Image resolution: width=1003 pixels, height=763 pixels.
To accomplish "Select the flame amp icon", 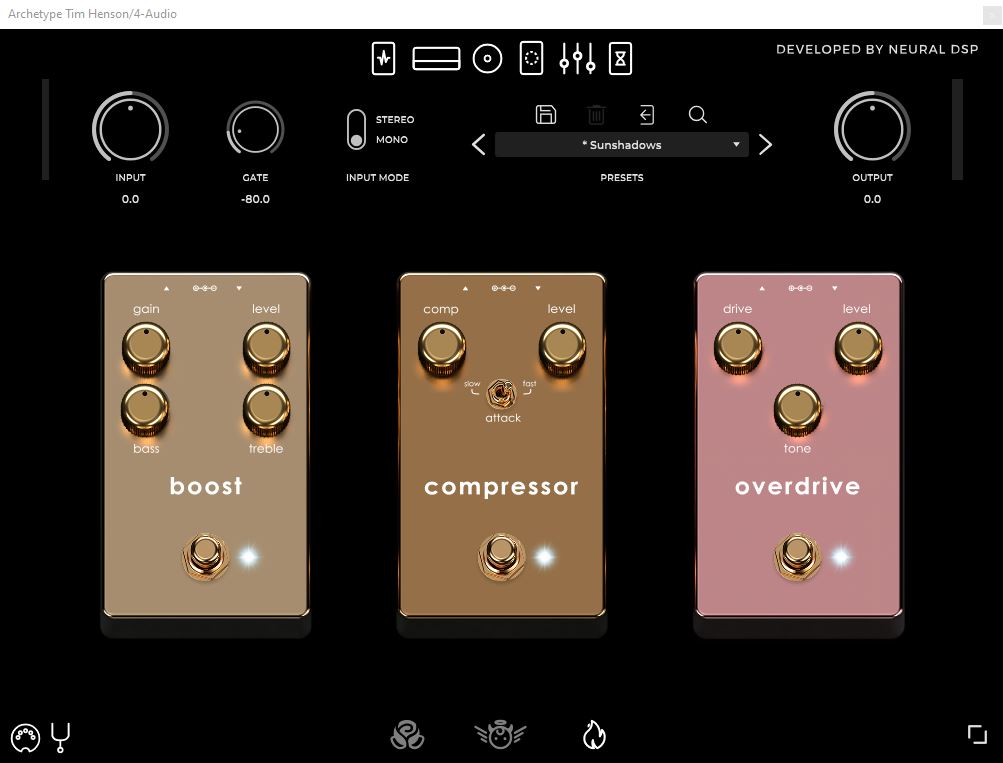I will tap(594, 735).
